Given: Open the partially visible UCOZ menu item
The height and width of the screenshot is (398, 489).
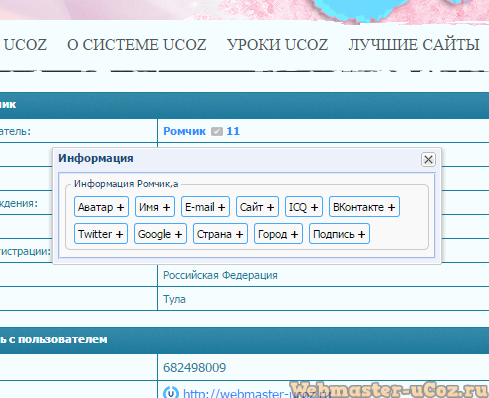Looking at the screenshot, I should pos(25,45).
